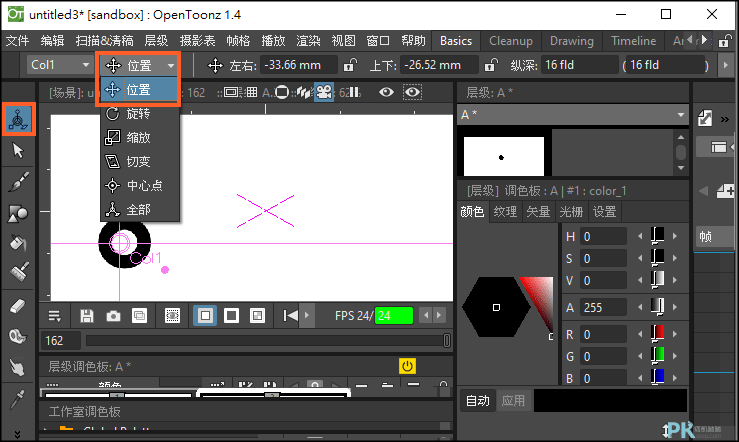This screenshot has width=739, height=442.
Task: Toggle the 左右 position lock
Action: [x=349, y=65]
